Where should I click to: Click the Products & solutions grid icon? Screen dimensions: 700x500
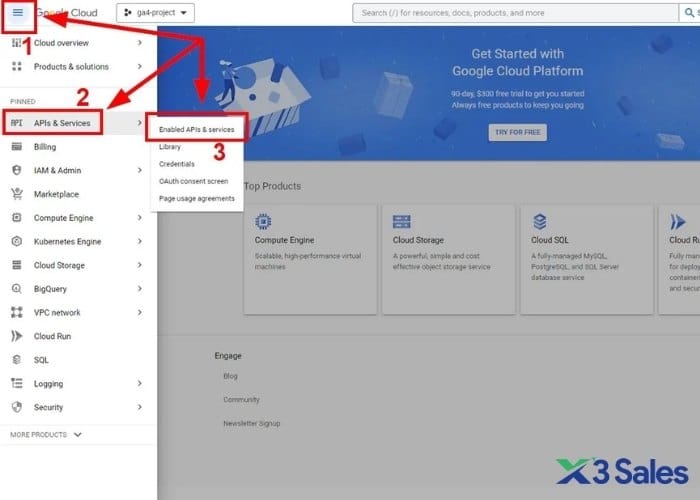tap(17, 67)
